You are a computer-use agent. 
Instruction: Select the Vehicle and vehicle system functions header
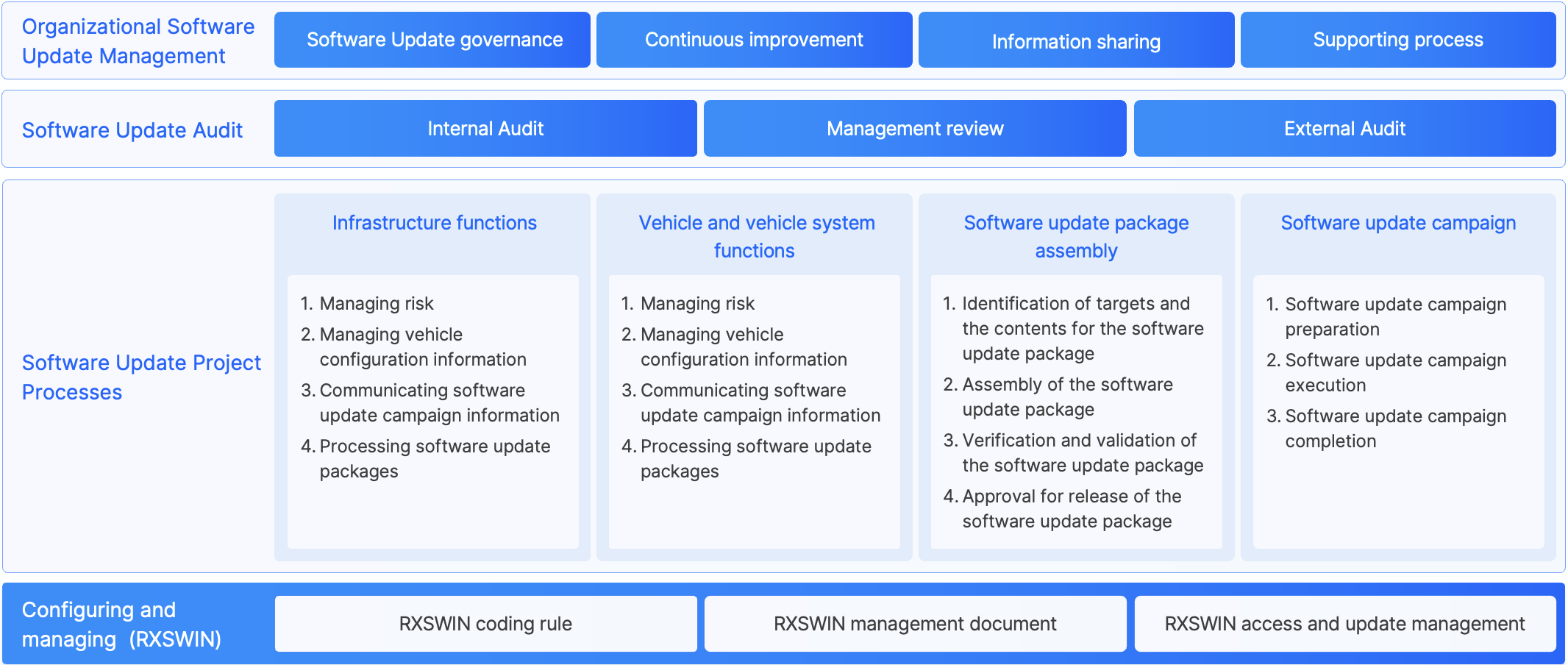point(755,235)
